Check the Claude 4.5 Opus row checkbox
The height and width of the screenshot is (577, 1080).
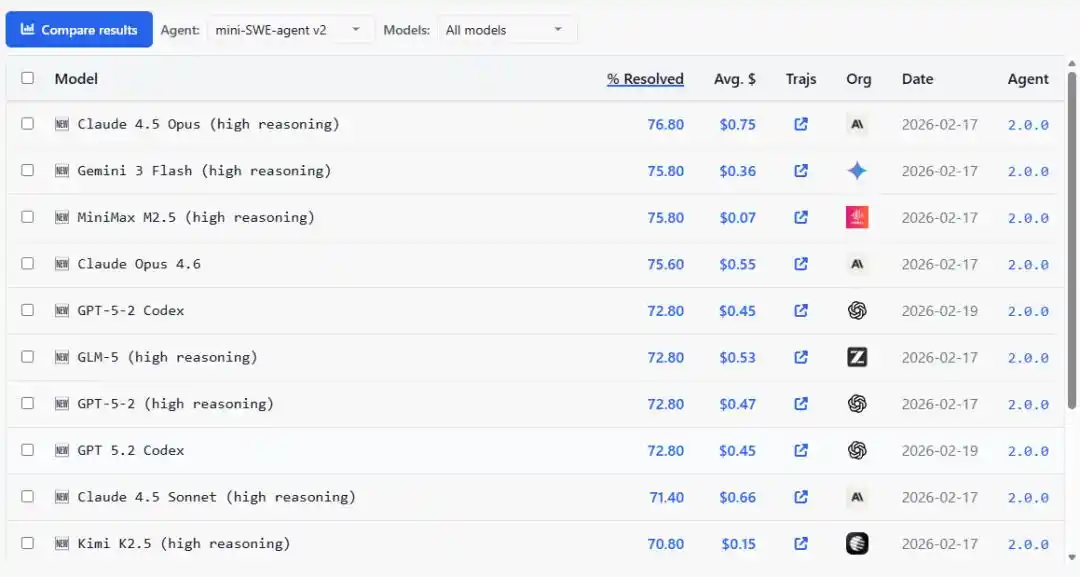[28, 123]
